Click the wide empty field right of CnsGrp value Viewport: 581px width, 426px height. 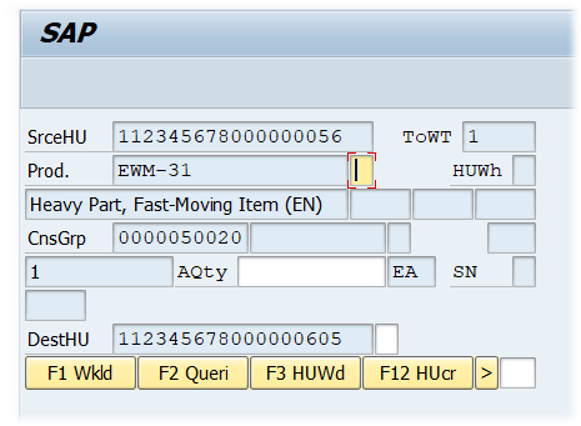coord(318,238)
